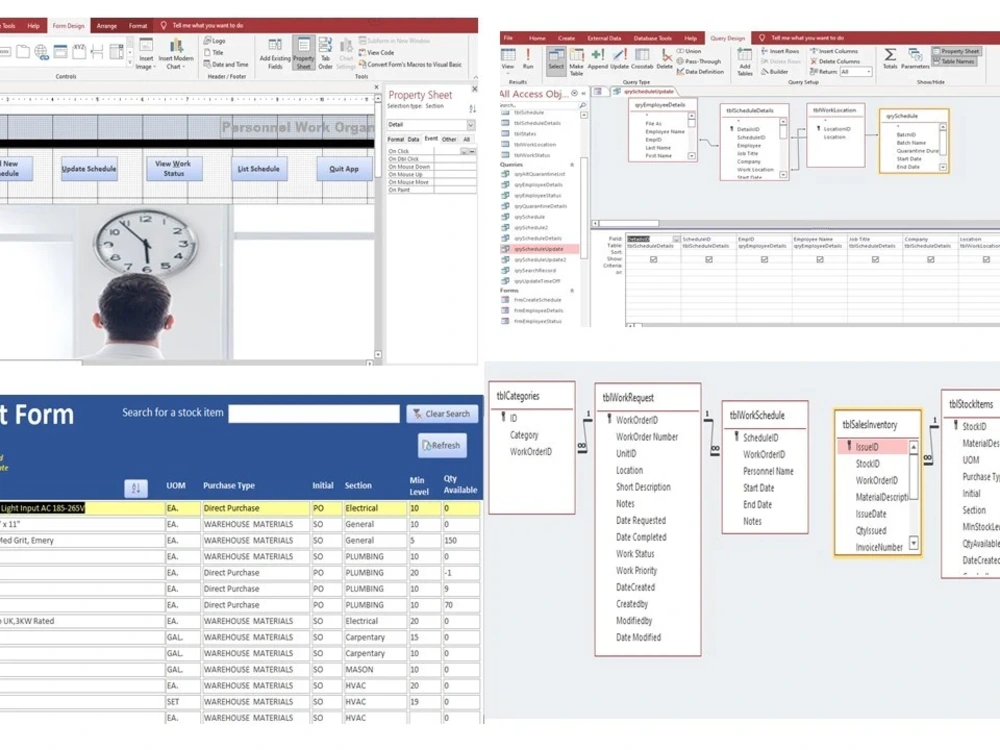Open the Detail section selector dropdown
Screen dimensions: 1000x750
coord(471,125)
